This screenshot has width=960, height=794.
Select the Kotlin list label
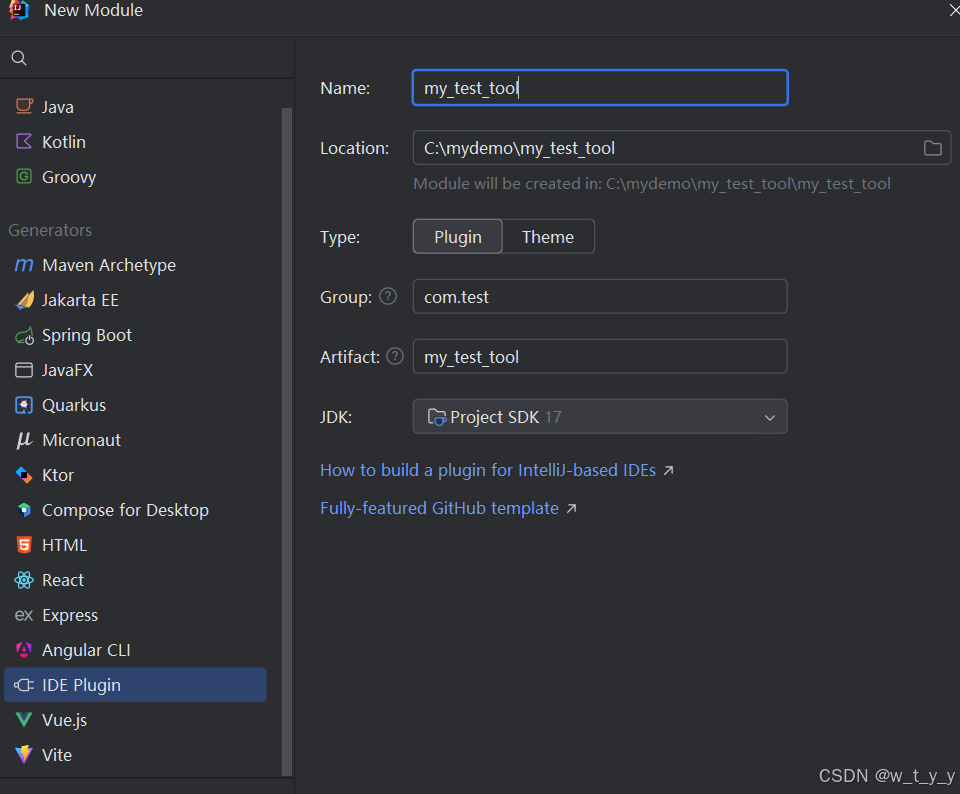[64, 142]
